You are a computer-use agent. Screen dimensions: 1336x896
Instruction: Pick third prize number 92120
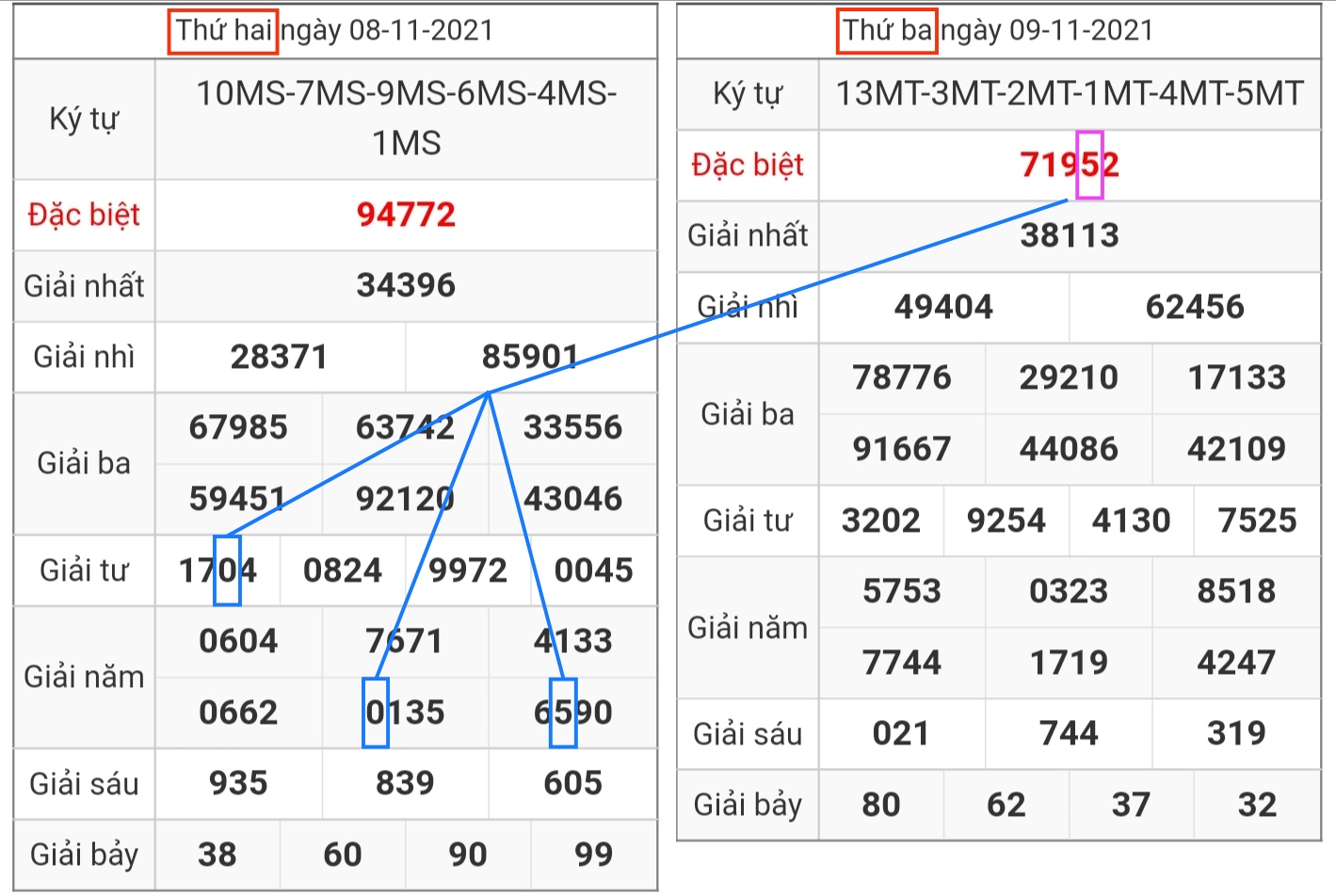(x=406, y=499)
